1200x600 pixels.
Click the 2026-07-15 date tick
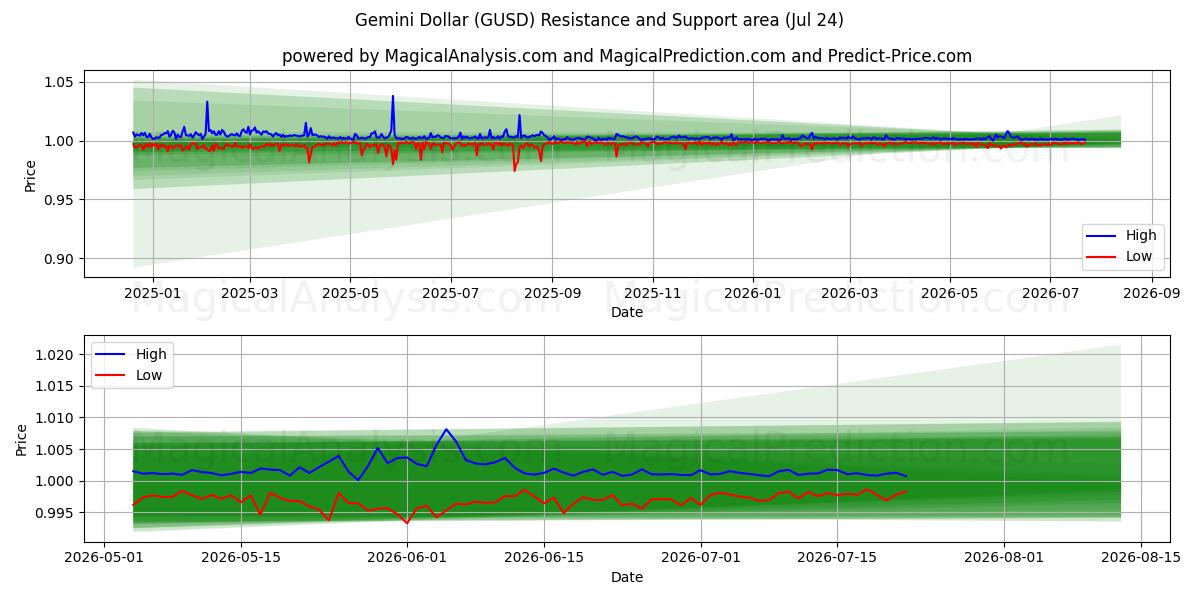[x=838, y=558]
